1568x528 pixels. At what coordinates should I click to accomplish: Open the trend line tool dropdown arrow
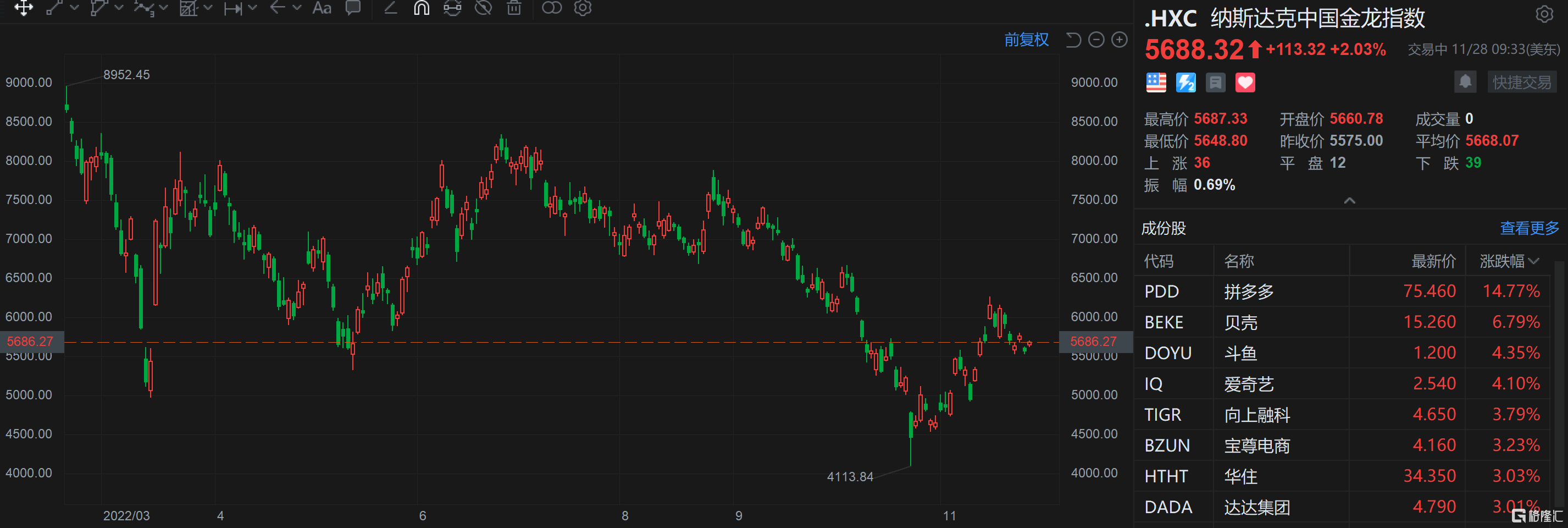[75, 8]
